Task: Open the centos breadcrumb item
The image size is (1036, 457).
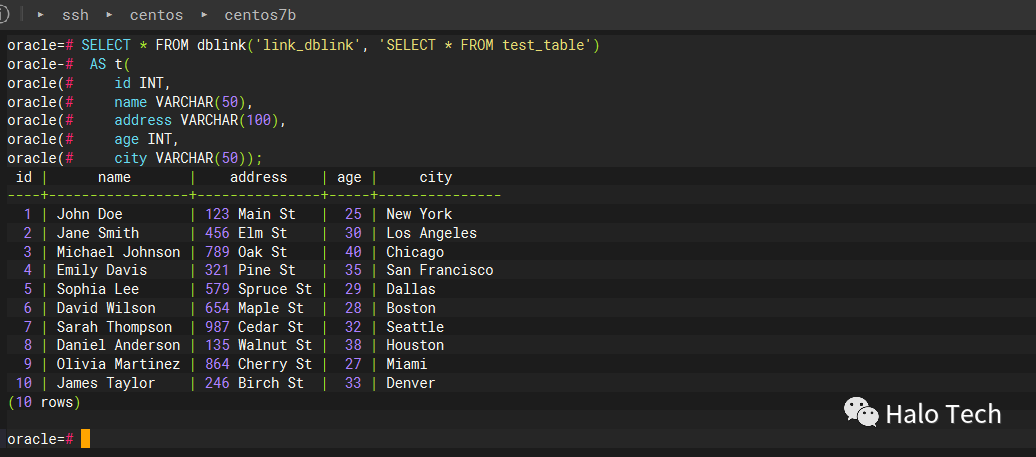Action: pos(156,15)
